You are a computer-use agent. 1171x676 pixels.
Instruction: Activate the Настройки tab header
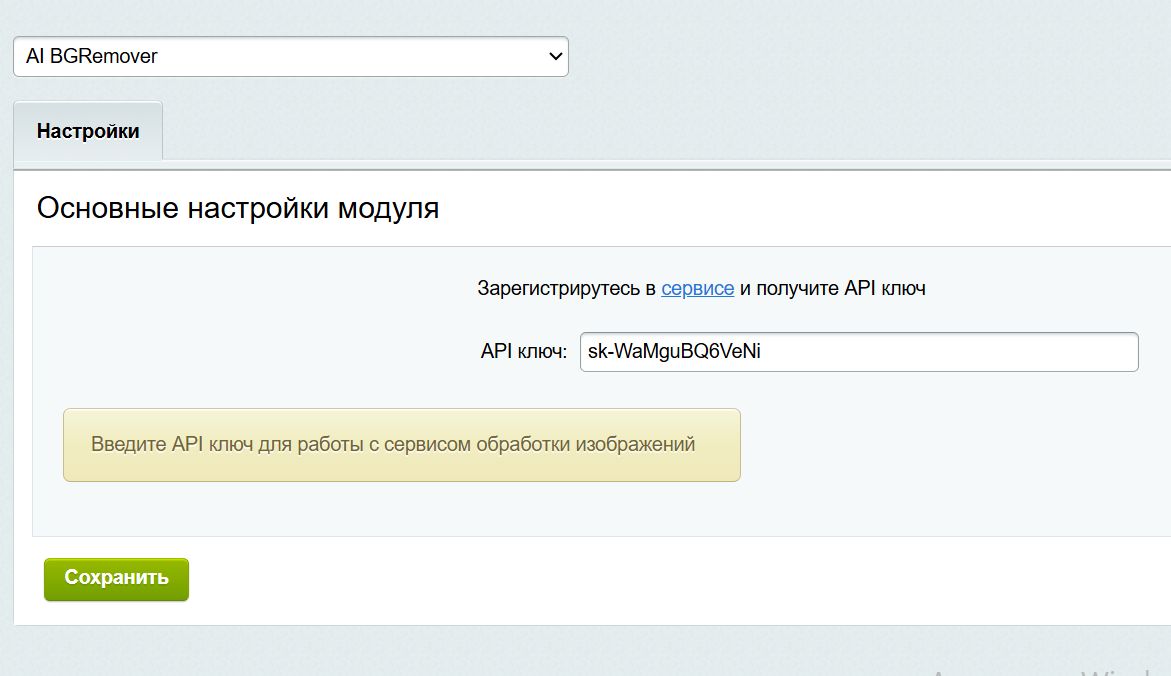(x=88, y=130)
